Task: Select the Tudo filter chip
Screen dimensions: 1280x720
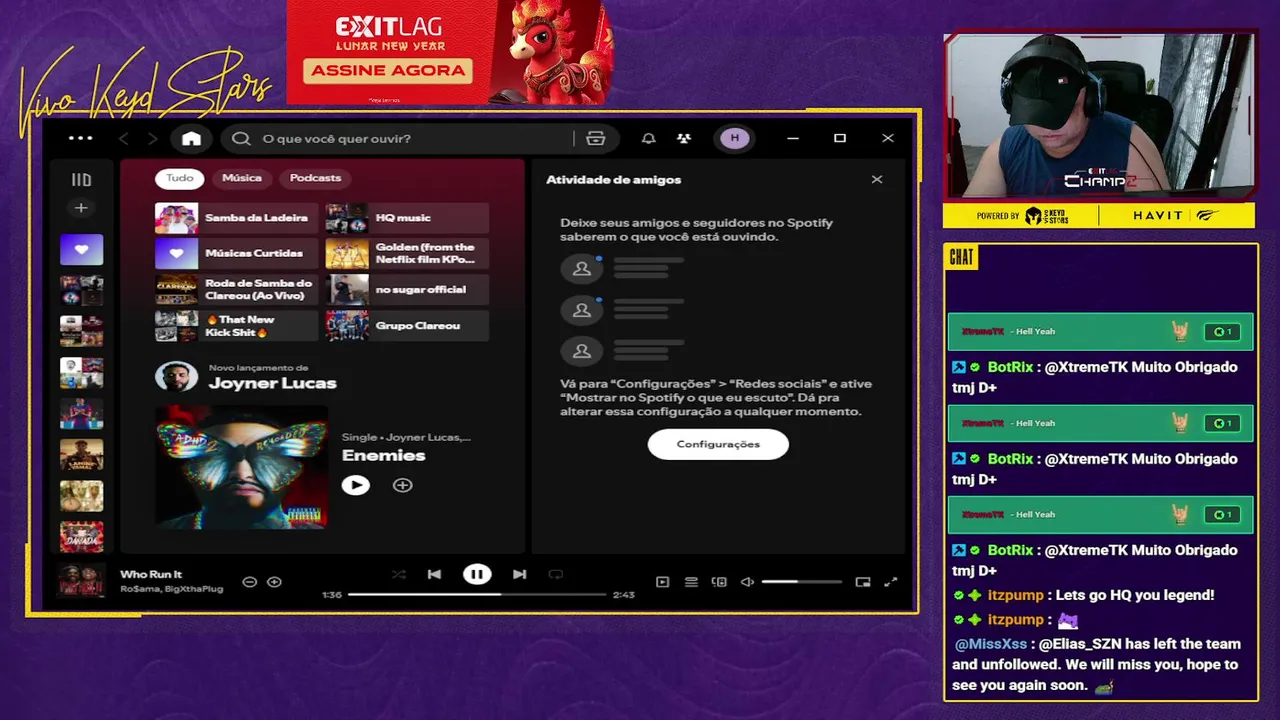Action: tap(180, 178)
